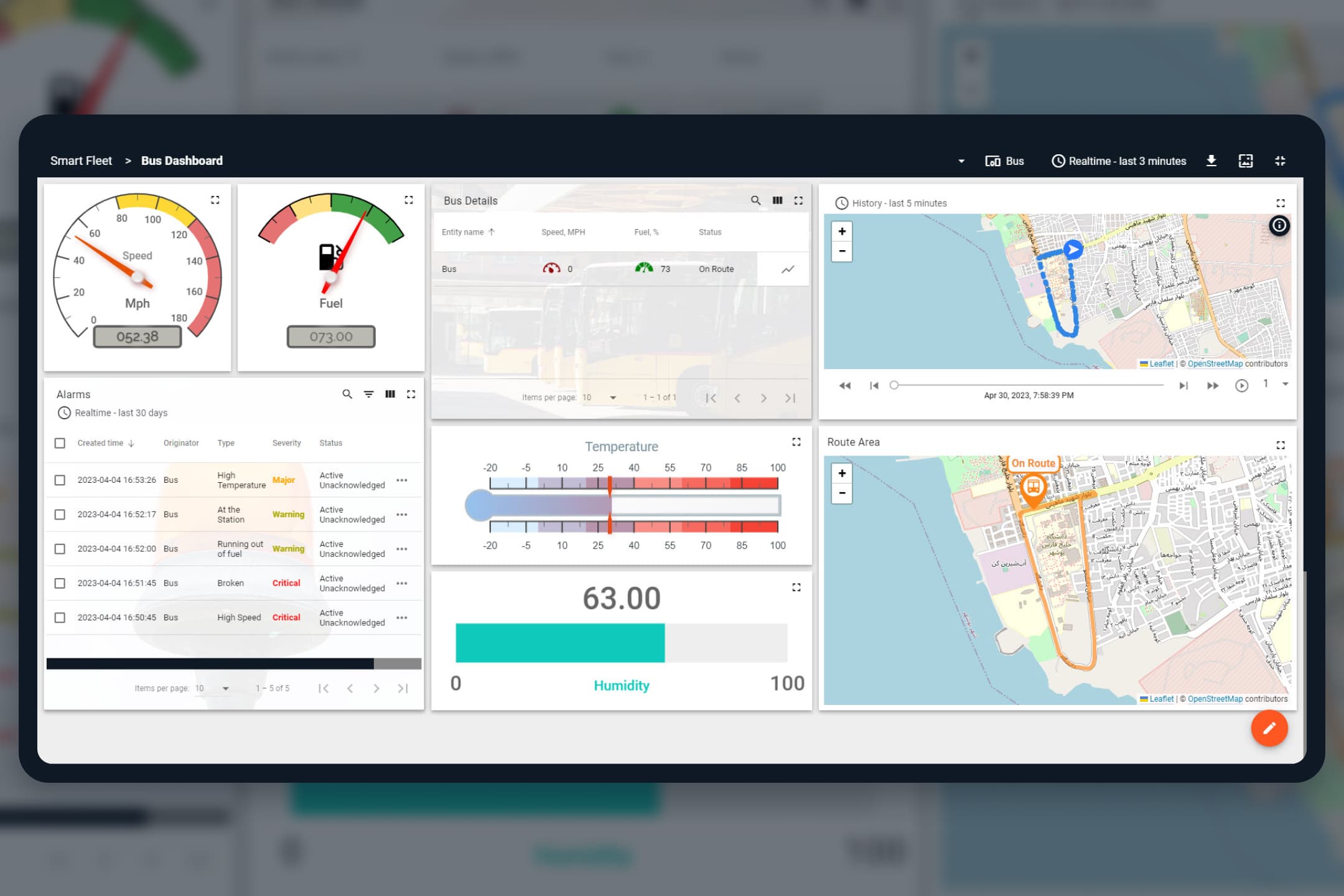Viewport: 1344px width, 896px height.
Task: Play the route history animation
Action: [x=1241, y=386]
